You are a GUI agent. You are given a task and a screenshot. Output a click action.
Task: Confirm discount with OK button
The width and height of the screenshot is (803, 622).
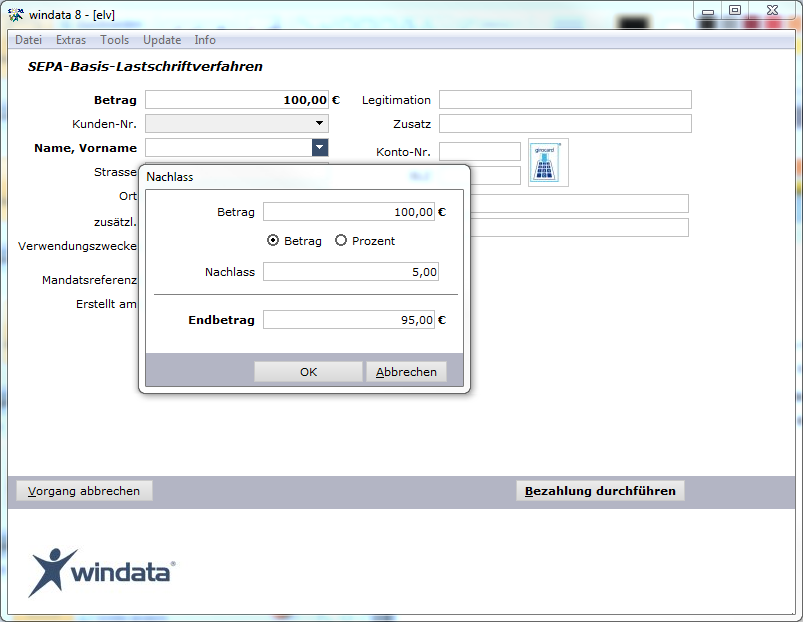[308, 372]
